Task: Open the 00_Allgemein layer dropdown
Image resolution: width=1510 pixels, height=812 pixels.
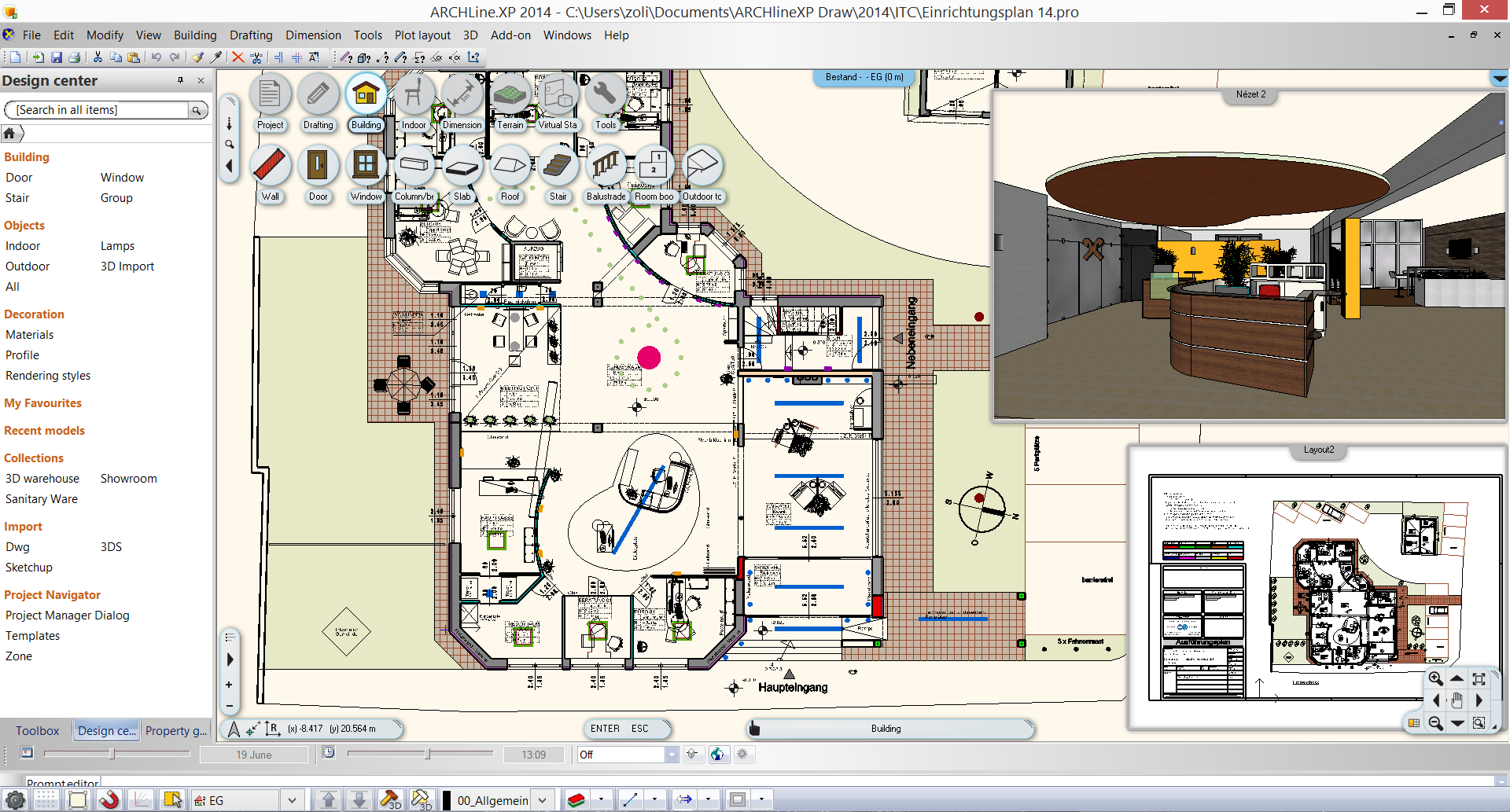Action: tap(542, 800)
